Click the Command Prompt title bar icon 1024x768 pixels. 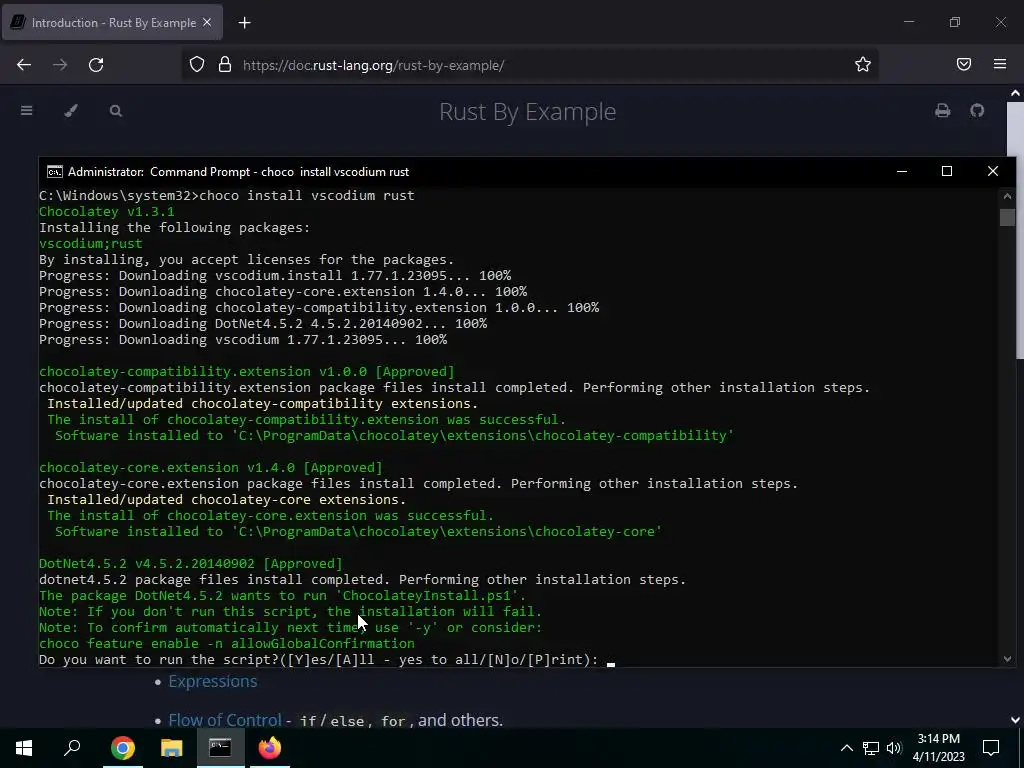tap(55, 172)
